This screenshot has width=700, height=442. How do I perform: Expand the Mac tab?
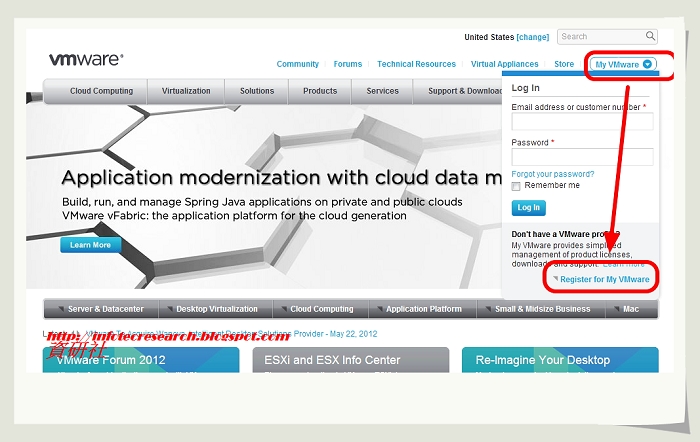click(632, 309)
